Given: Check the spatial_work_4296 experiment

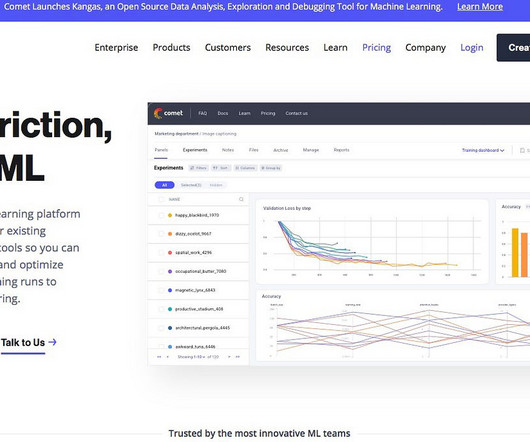Looking at the screenshot, I should [x=161, y=253].
